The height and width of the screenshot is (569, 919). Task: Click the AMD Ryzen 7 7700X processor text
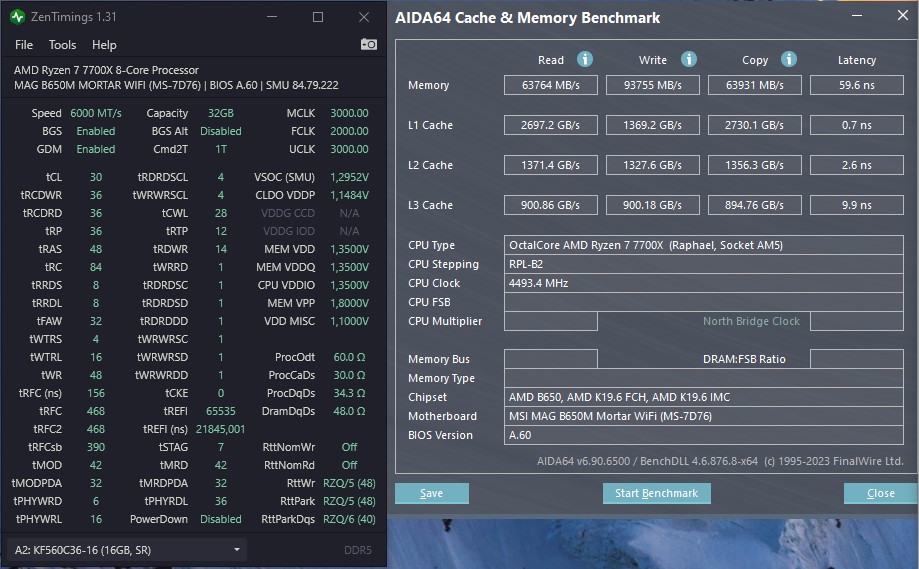[106, 70]
